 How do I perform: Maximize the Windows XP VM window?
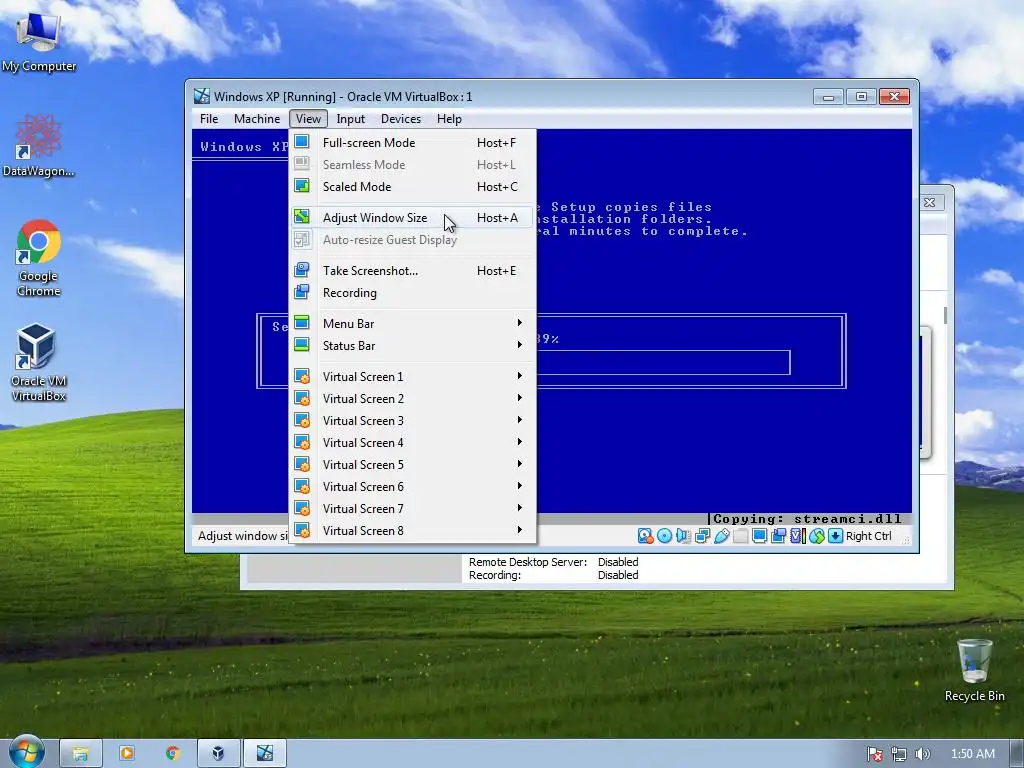(x=861, y=97)
